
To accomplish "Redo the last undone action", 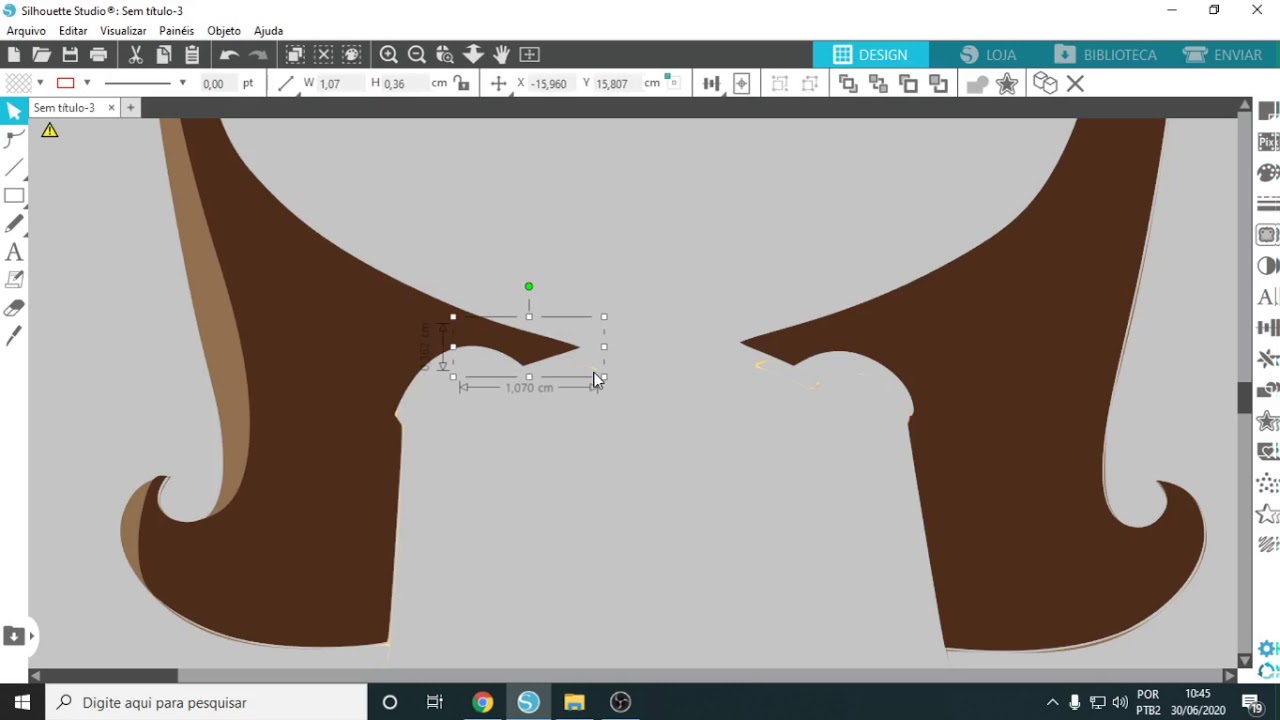I will click(258, 55).
